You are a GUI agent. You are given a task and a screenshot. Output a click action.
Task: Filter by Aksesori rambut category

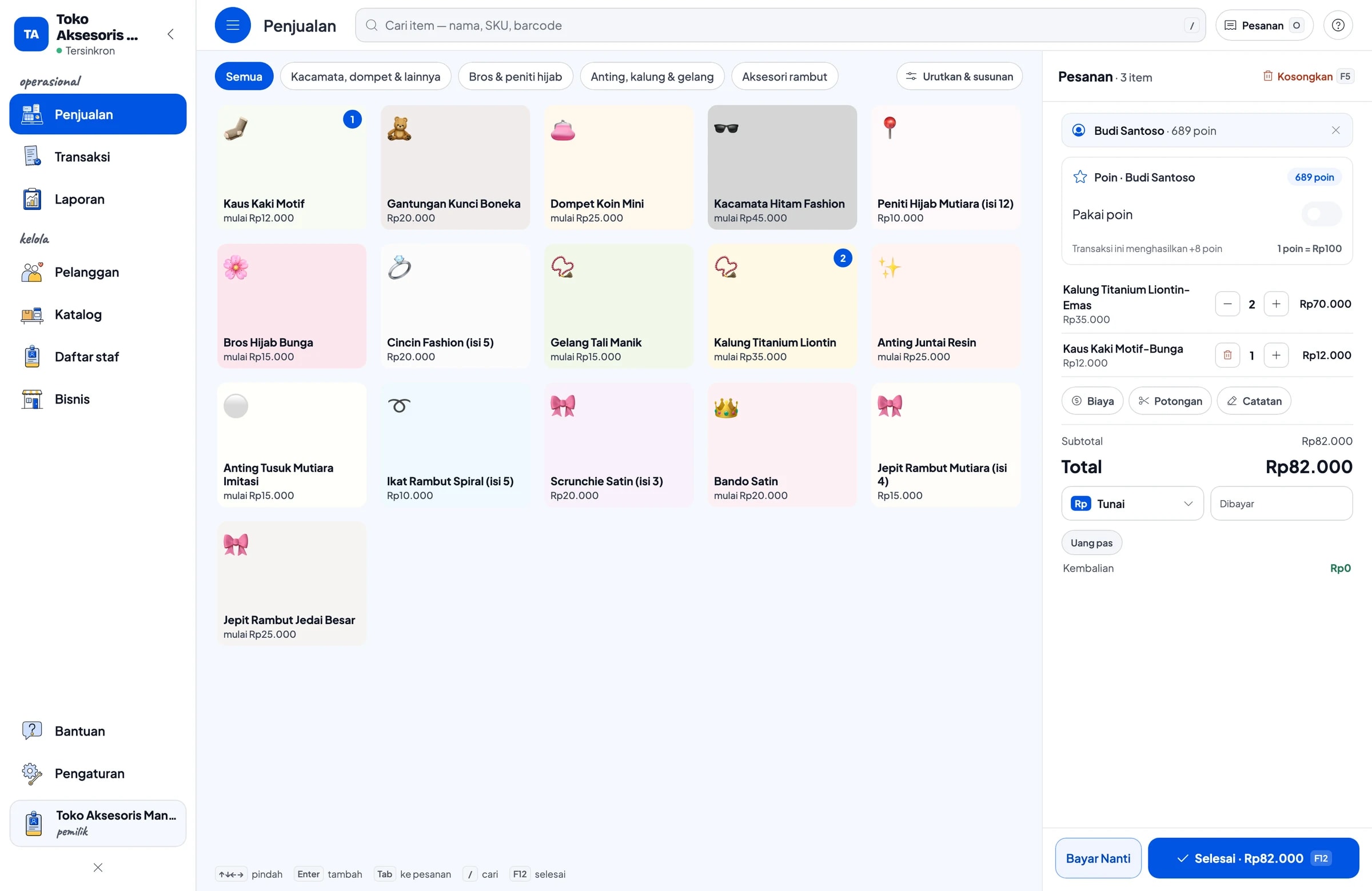(x=784, y=77)
